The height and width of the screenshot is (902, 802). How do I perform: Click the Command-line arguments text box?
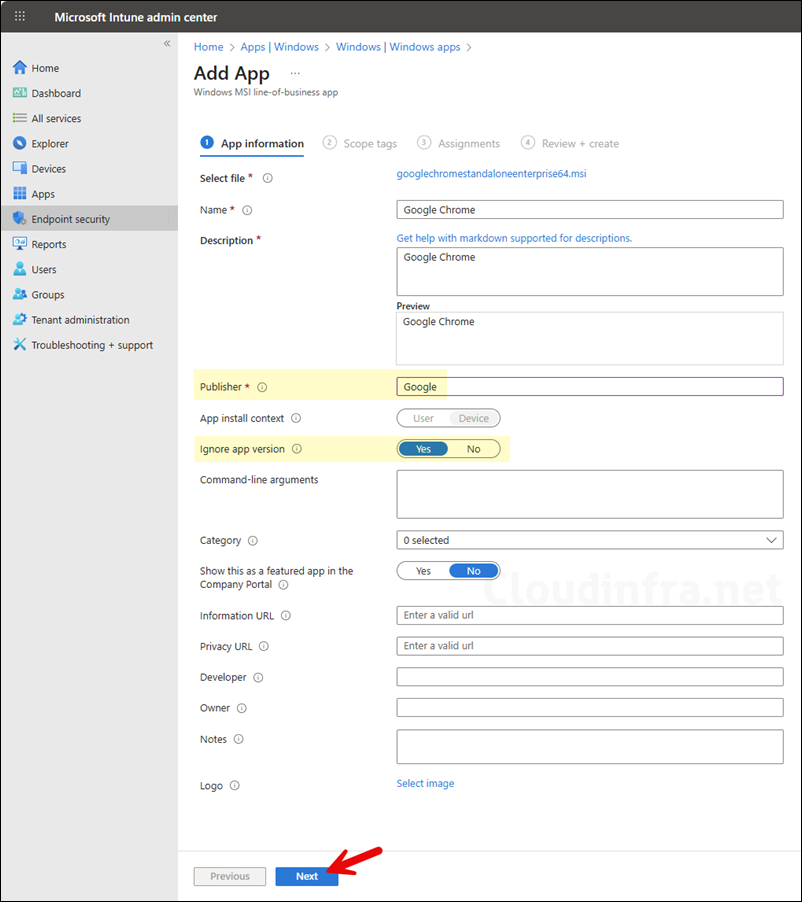pyautogui.click(x=590, y=494)
